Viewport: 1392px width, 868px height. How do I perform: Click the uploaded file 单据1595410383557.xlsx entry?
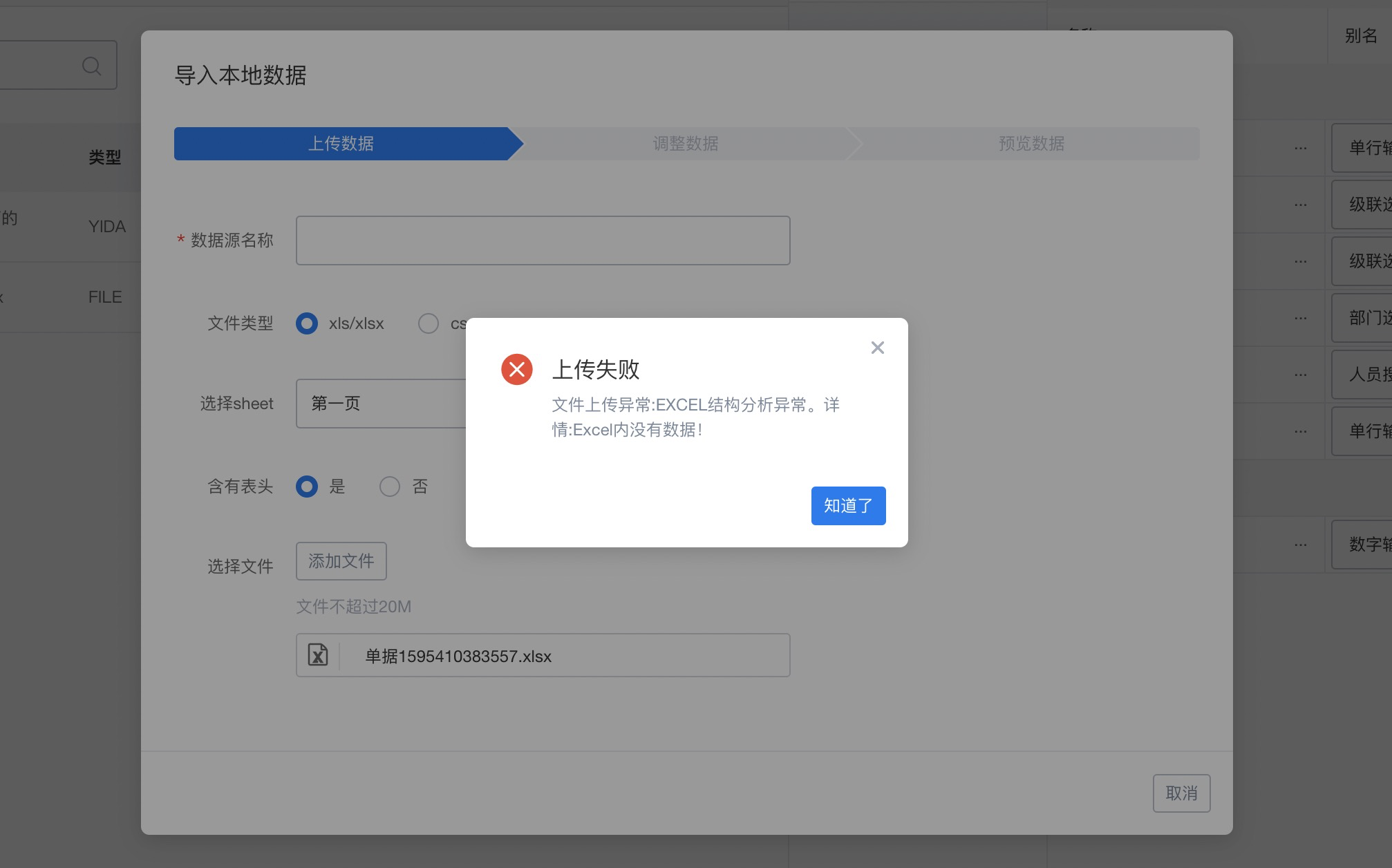[x=458, y=656]
